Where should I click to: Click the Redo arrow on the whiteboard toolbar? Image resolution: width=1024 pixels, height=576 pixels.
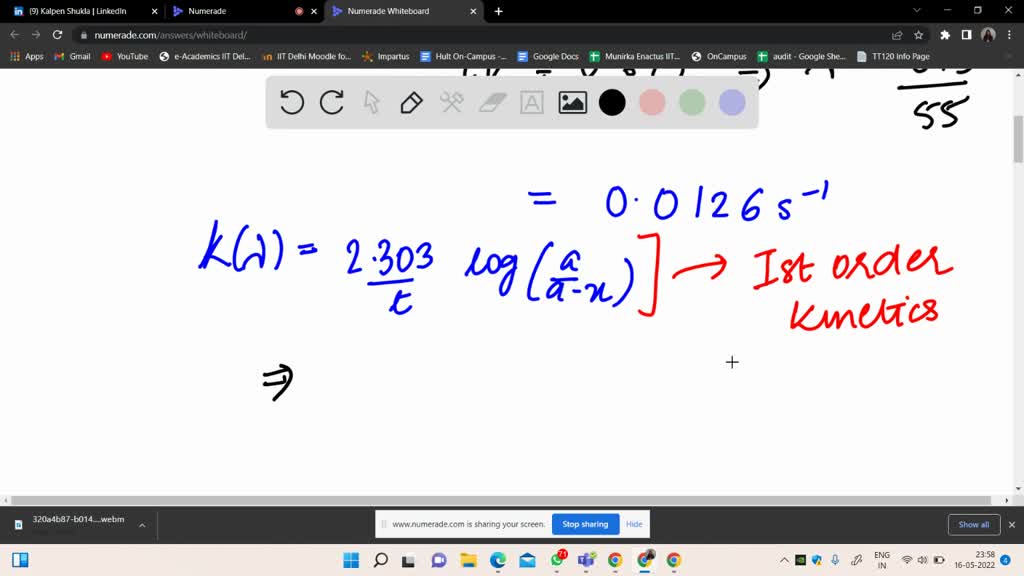coord(331,102)
